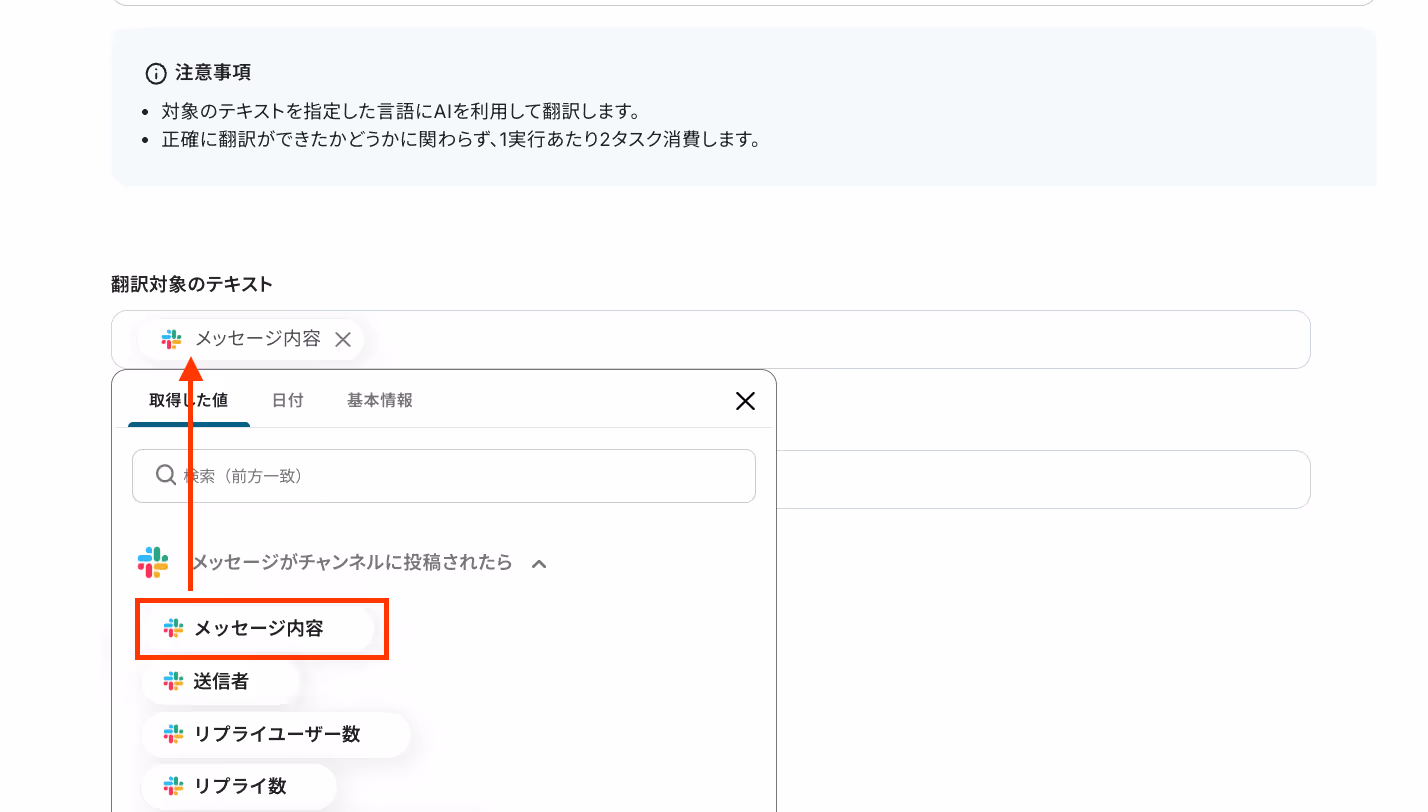Select the メッセージ内容 value in the list
This screenshot has height=812, width=1428.
click(x=258, y=629)
